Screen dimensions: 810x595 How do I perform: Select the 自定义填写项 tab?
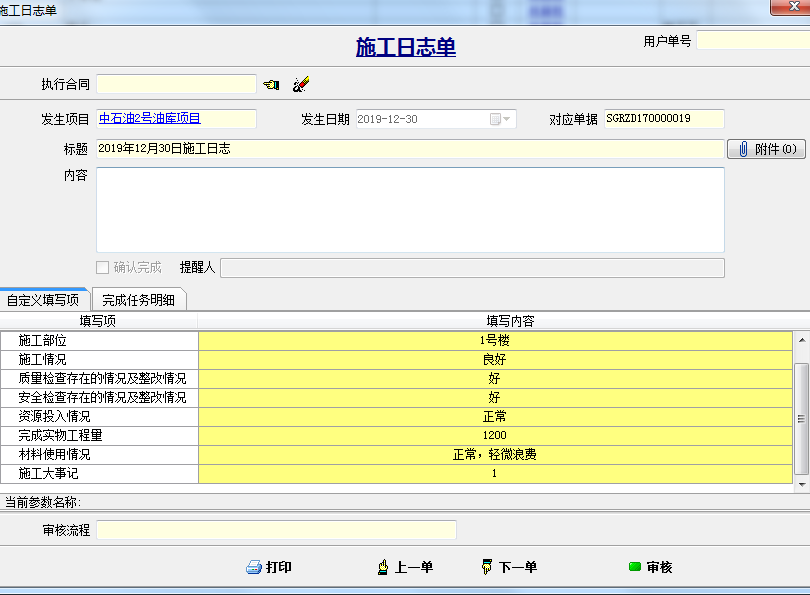pos(43,299)
